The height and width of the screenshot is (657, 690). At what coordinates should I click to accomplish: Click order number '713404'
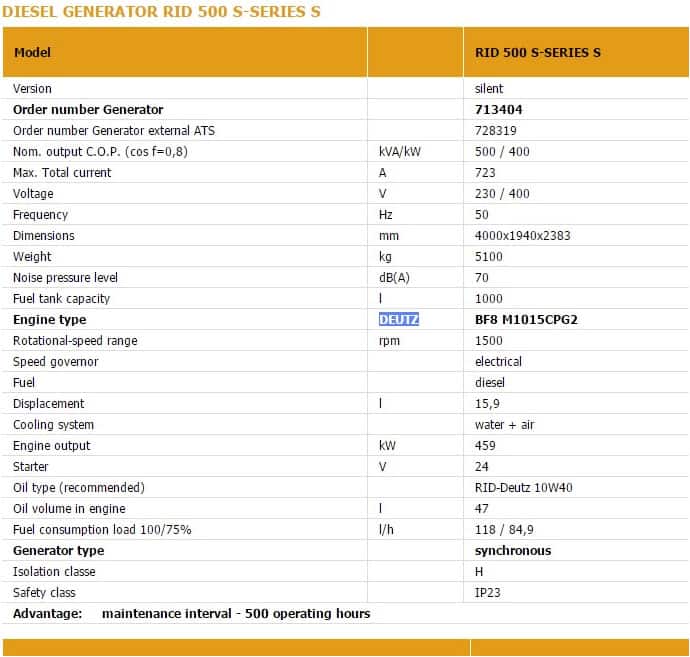pyautogui.click(x=498, y=110)
